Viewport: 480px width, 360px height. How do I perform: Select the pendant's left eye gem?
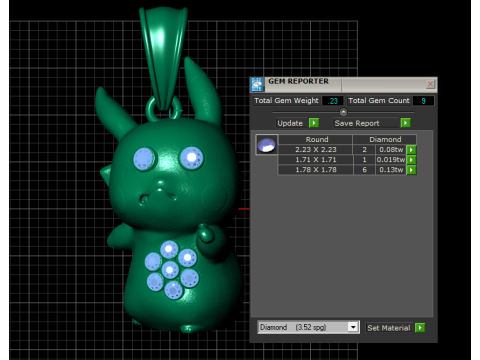[x=144, y=159]
